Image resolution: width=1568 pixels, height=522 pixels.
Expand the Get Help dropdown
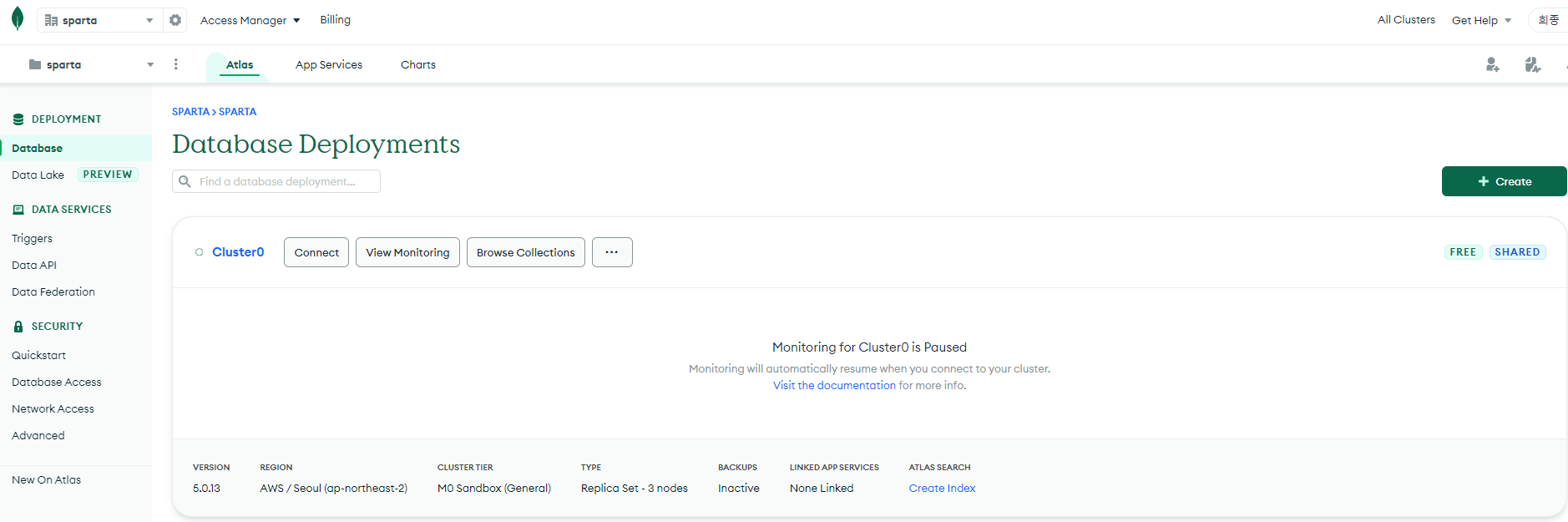1481,20
